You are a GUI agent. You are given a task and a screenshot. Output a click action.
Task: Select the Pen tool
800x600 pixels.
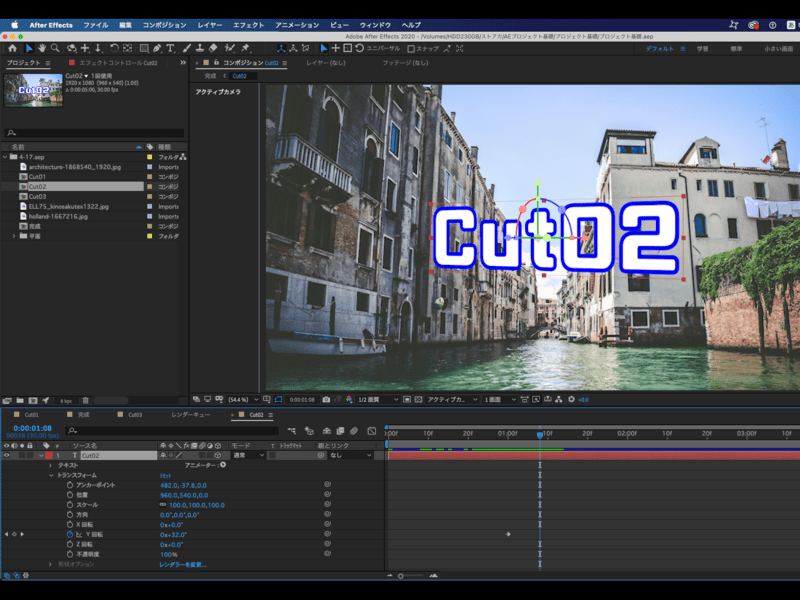pyautogui.click(x=157, y=48)
